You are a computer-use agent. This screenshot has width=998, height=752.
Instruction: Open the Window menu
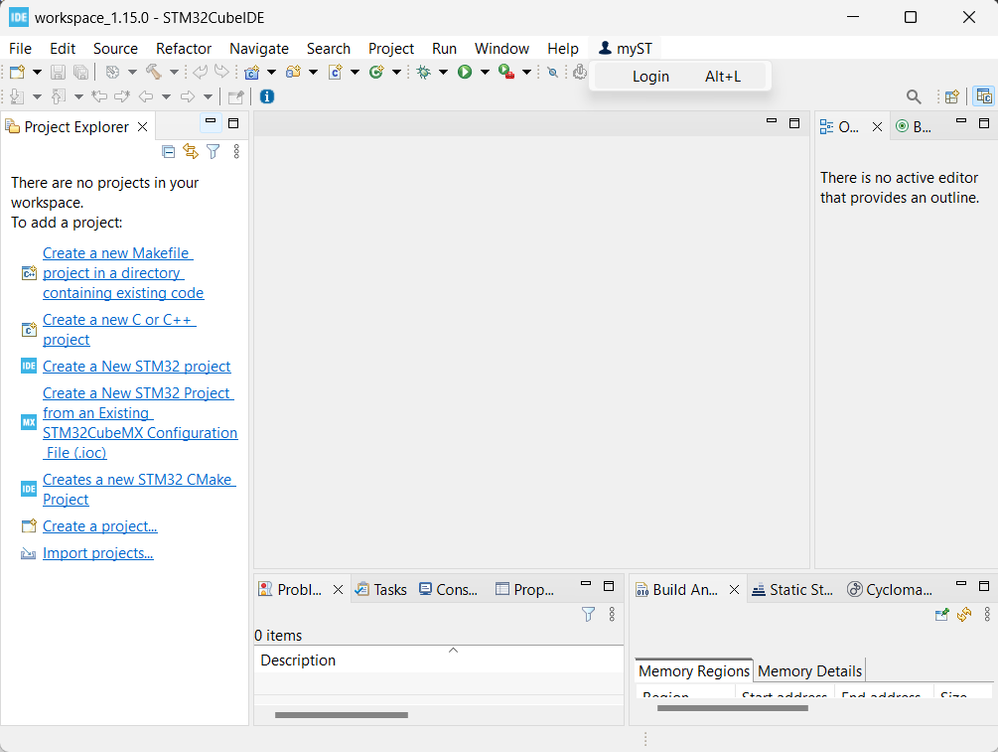pos(502,48)
